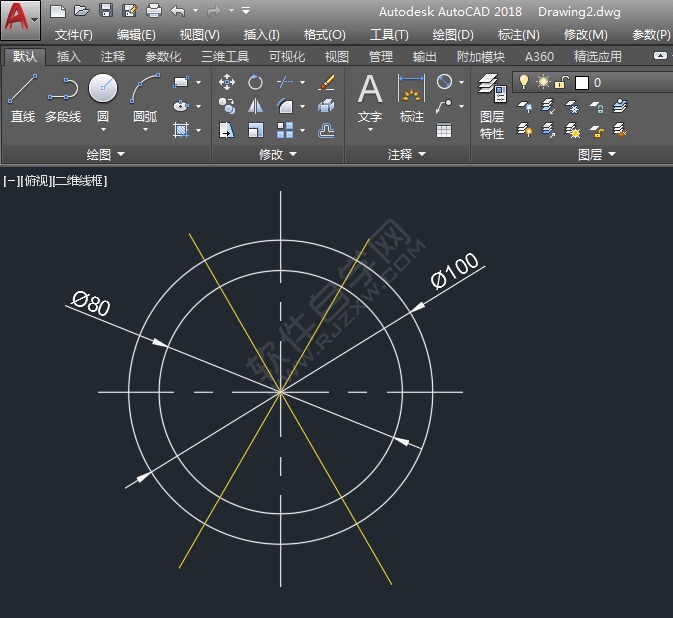673x618 pixels.
Task: Toggle the layer on/off lightbulb icon
Action: coord(523,82)
